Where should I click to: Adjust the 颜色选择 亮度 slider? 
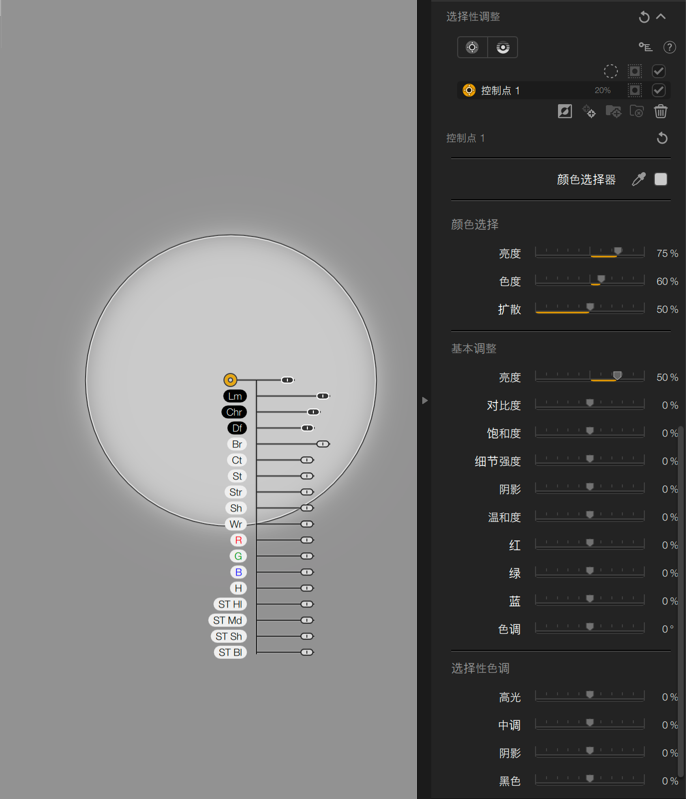click(590, 253)
